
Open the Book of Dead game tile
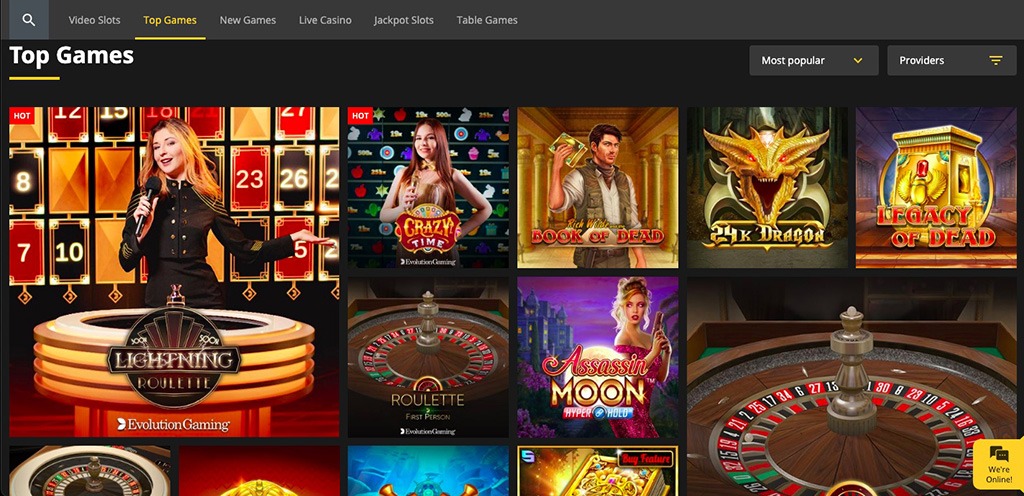tap(598, 188)
